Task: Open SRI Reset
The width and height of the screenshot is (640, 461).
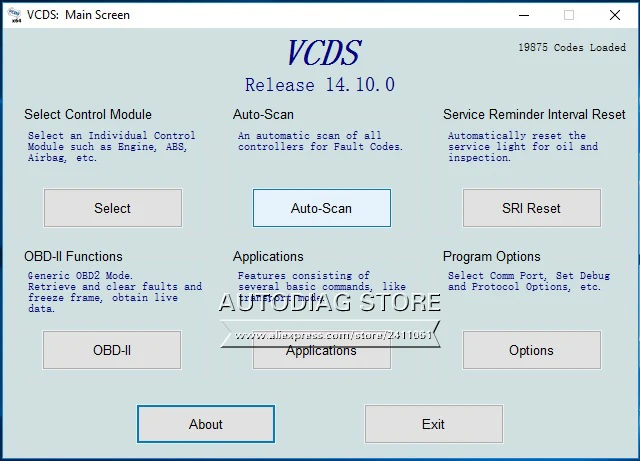Action: coord(531,208)
